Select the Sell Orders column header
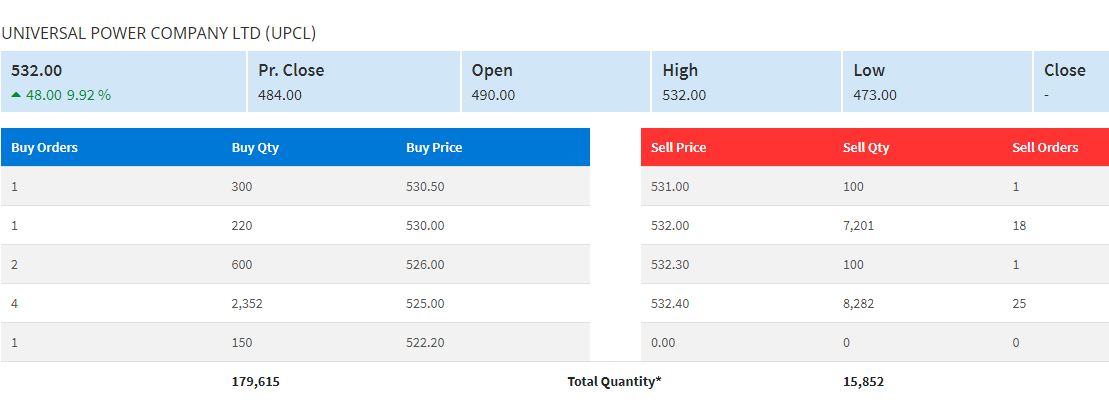Viewport: 1109px width, 418px height. (x=1045, y=148)
